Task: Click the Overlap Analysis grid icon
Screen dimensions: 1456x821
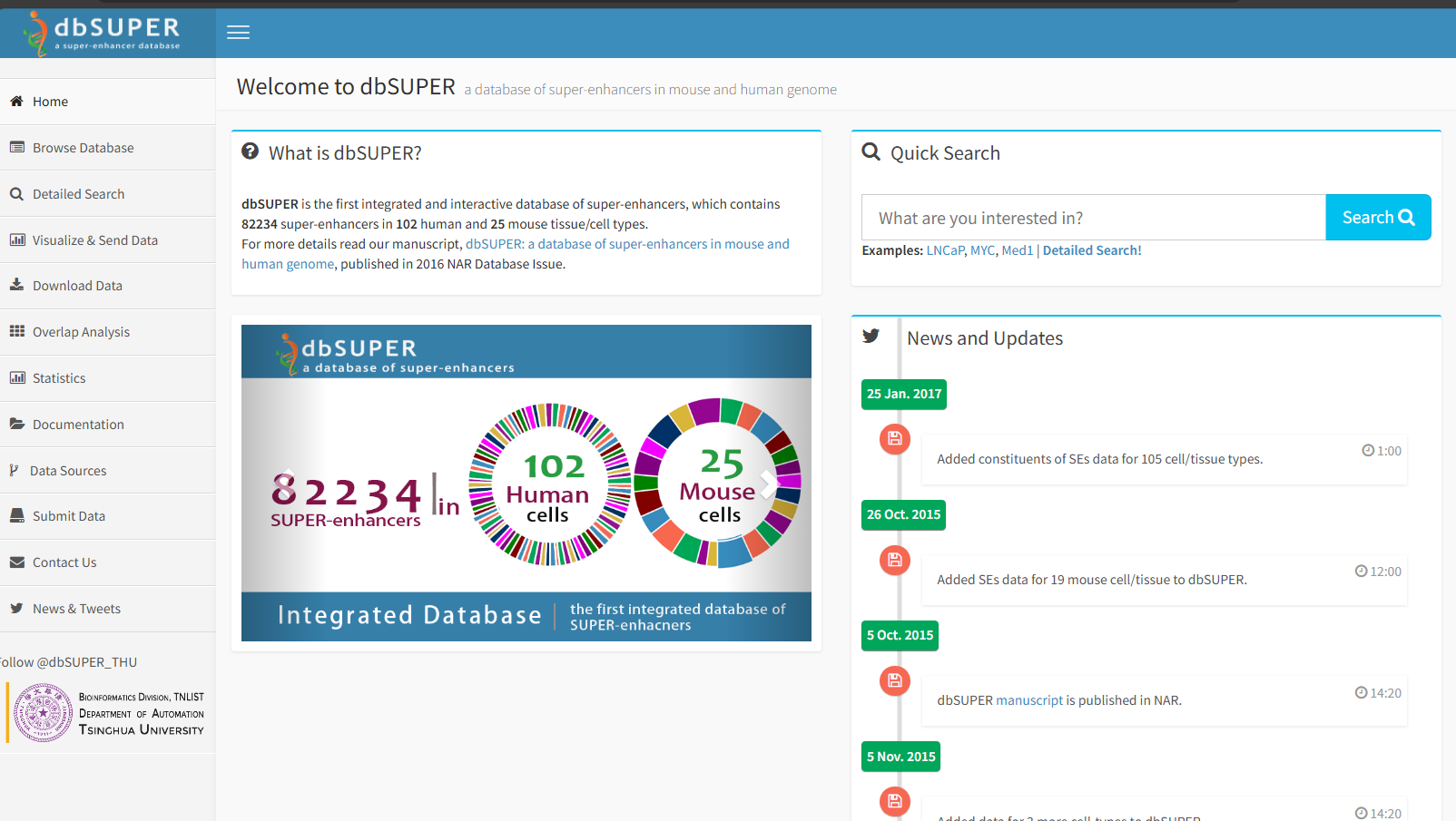Action: coord(16,331)
